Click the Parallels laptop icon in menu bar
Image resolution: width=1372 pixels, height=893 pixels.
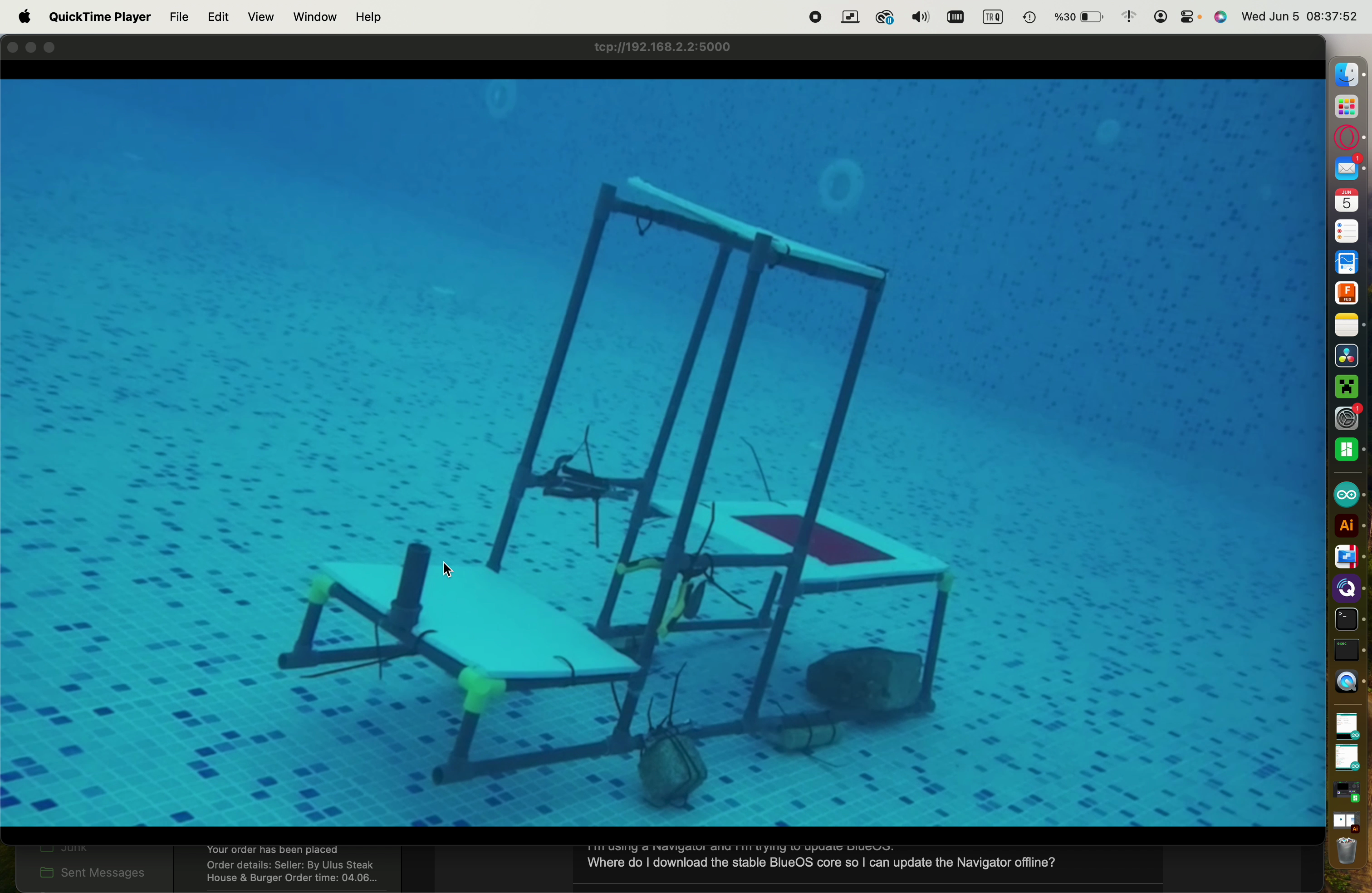coord(850,18)
